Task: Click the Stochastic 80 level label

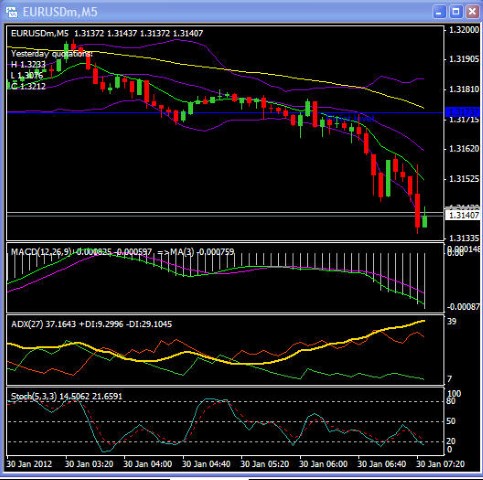Action: click(x=451, y=401)
